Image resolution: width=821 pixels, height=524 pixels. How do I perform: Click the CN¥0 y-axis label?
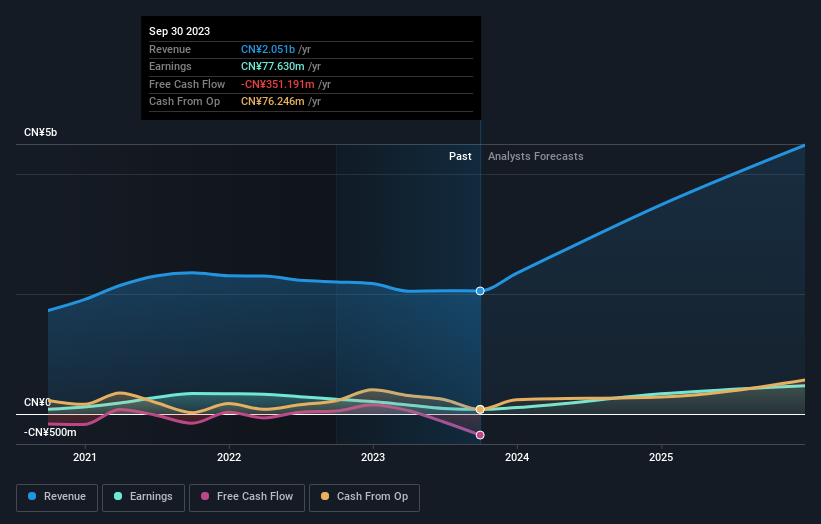[x=37, y=402]
